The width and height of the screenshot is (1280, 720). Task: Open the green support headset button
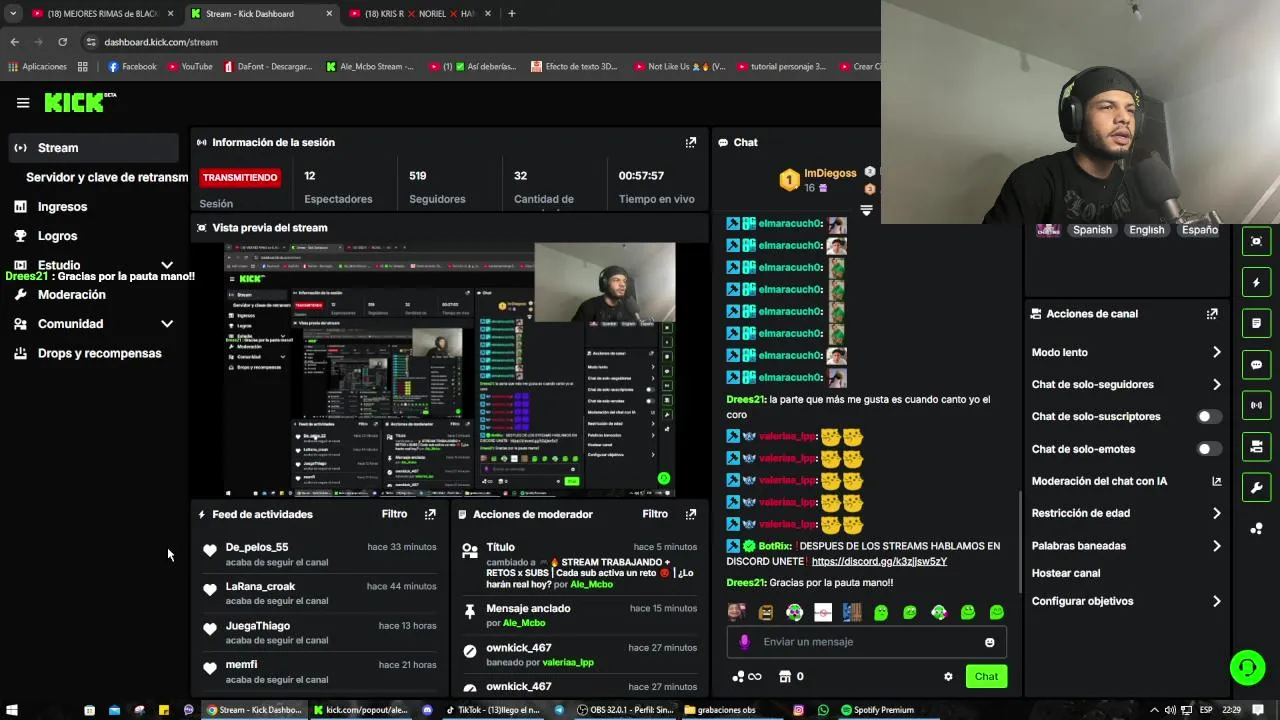pos(1247,667)
